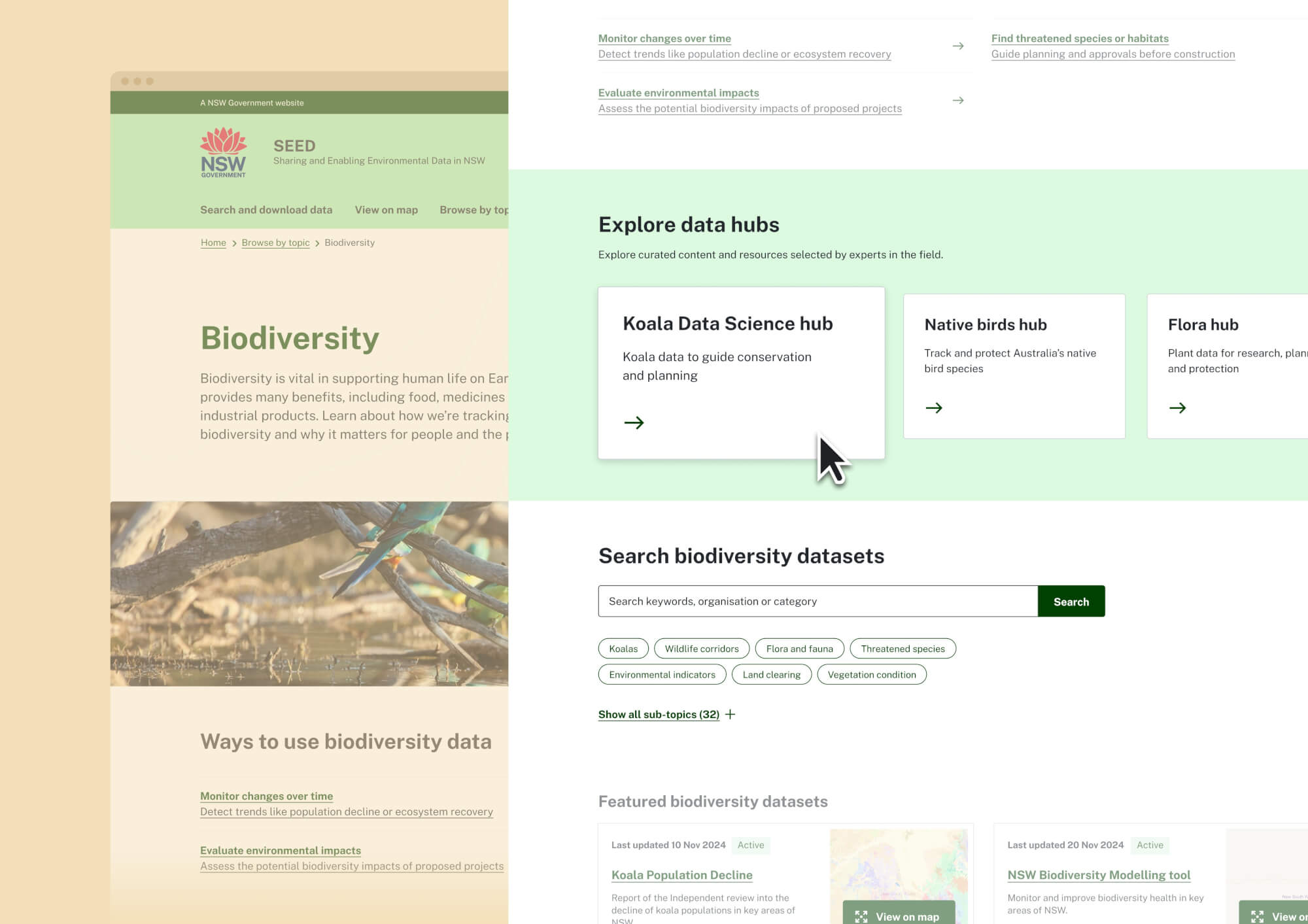The image size is (1308, 924).
Task: Select the Environmental indicators chip
Action: click(662, 675)
